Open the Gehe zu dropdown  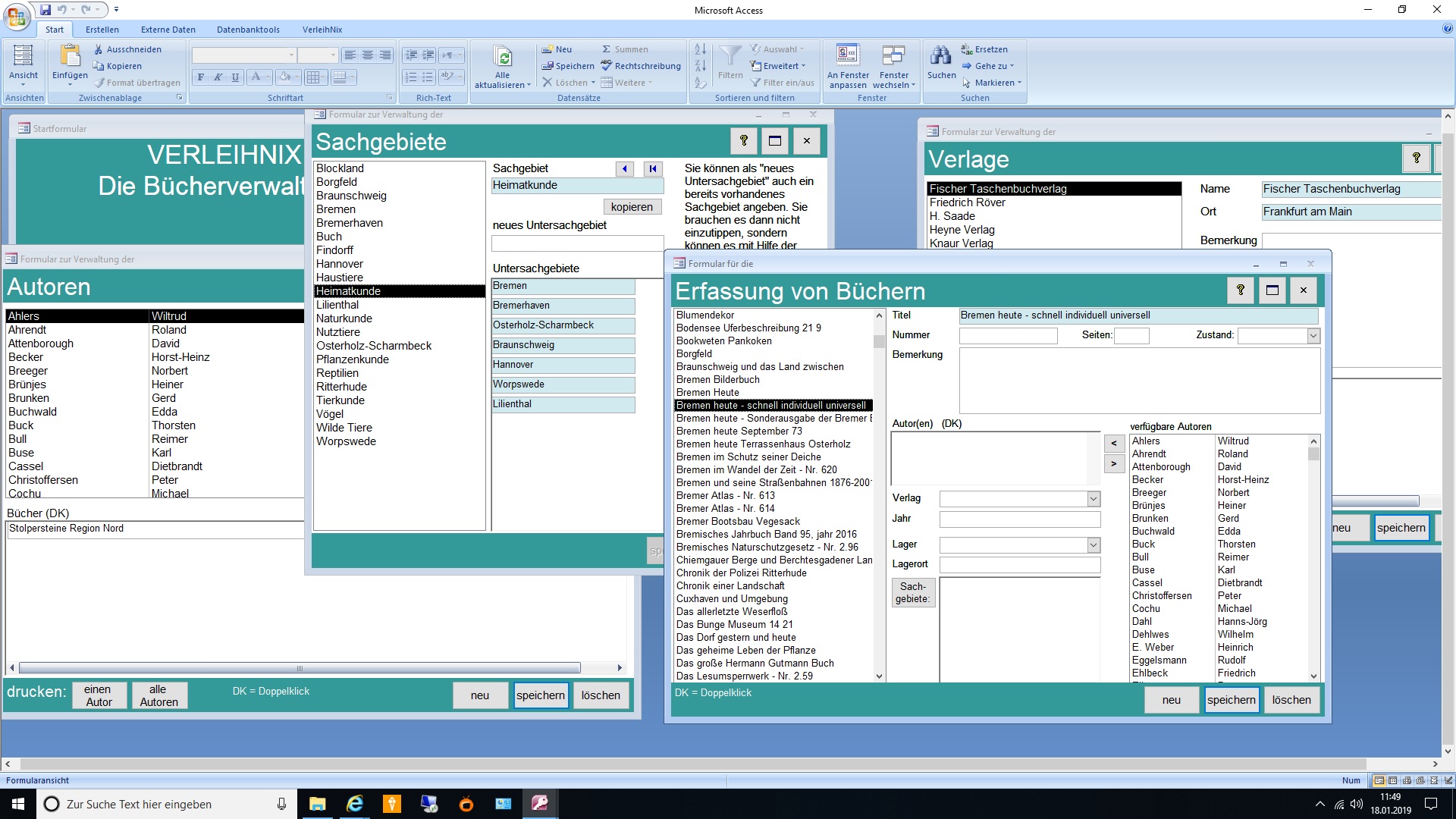988,66
